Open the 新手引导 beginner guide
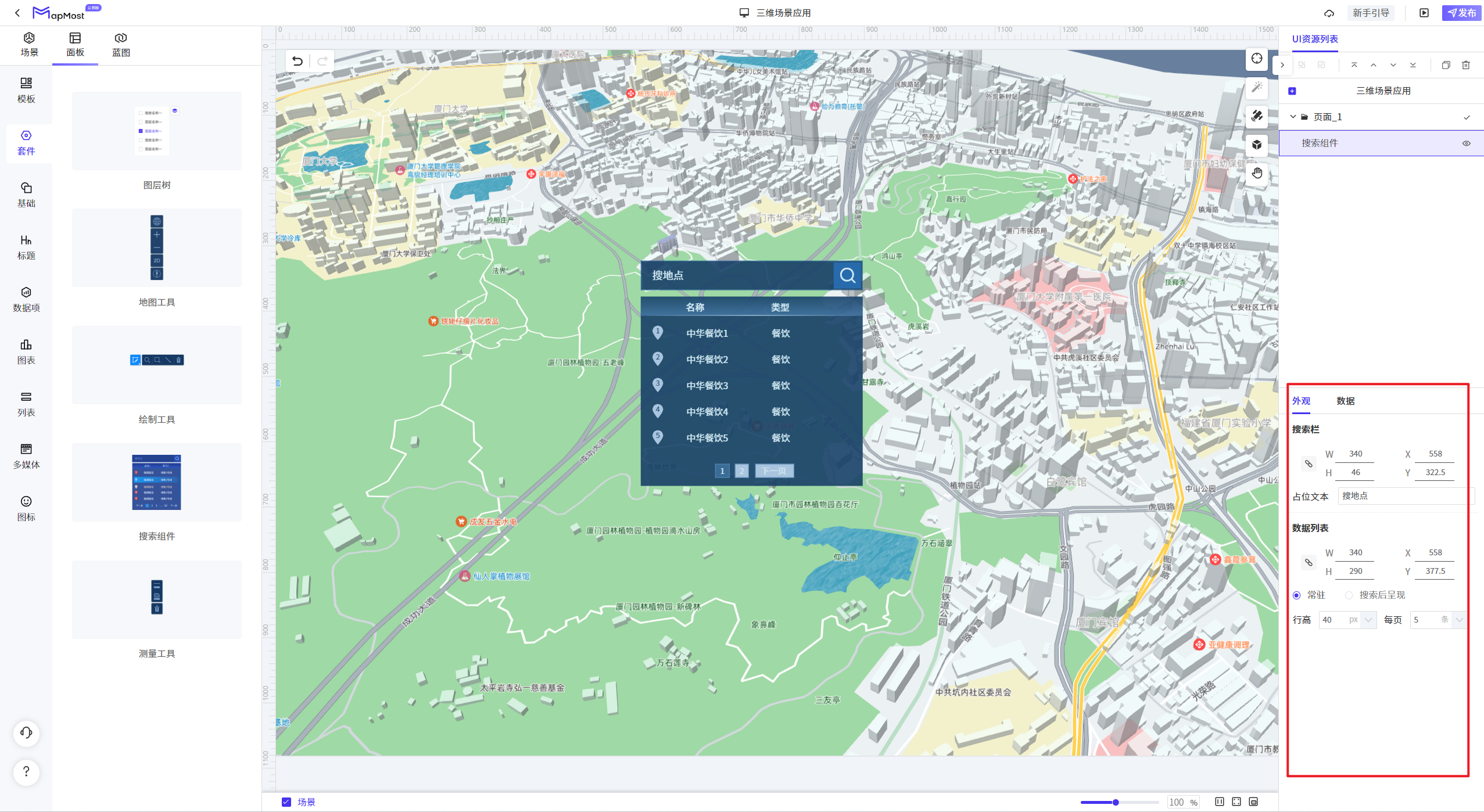 coord(1371,13)
